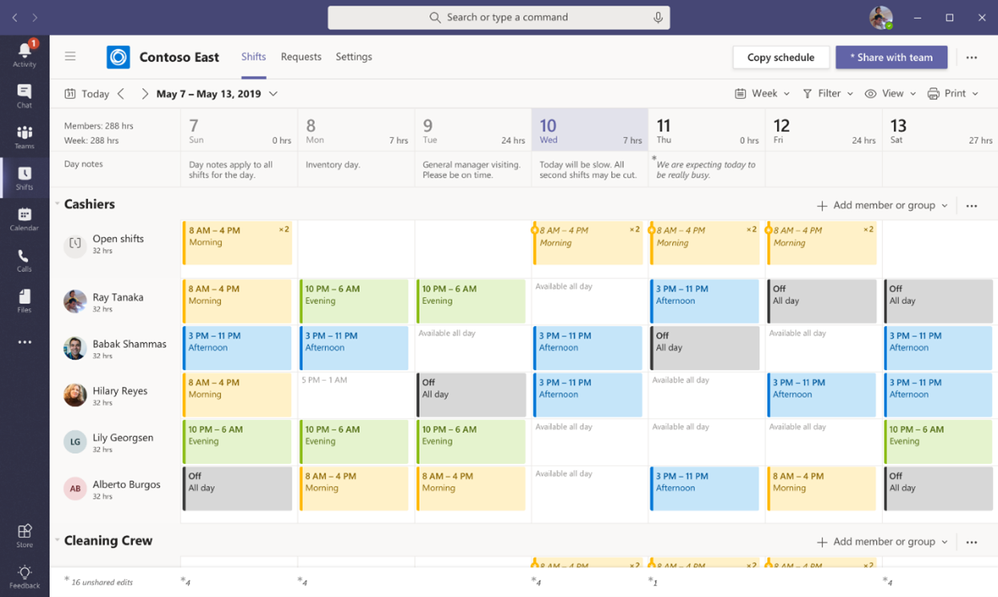Screen dimensions: 998x597
Task: Go forward with the navigation forward arrow
Action: [35, 18]
